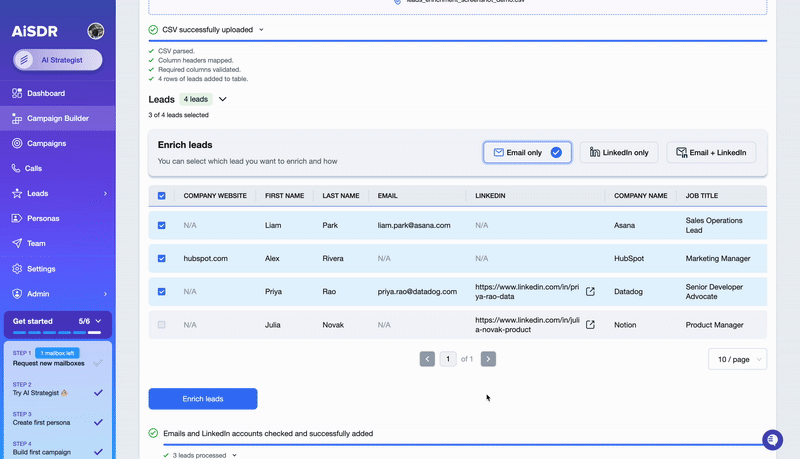Open the chat support widget
Screen dimensions: 800x459
tap(772, 440)
